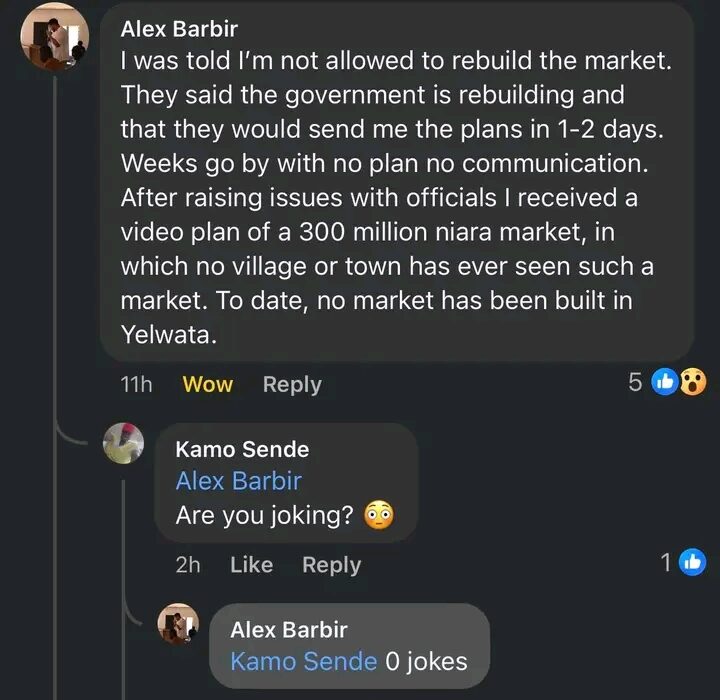Reply to Kamo Sende's comment

(x=331, y=565)
